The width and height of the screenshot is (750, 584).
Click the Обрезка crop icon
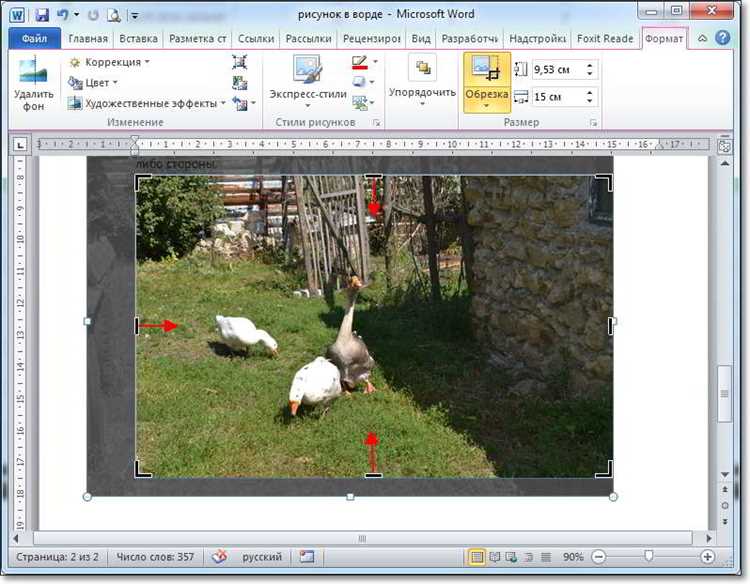486,69
